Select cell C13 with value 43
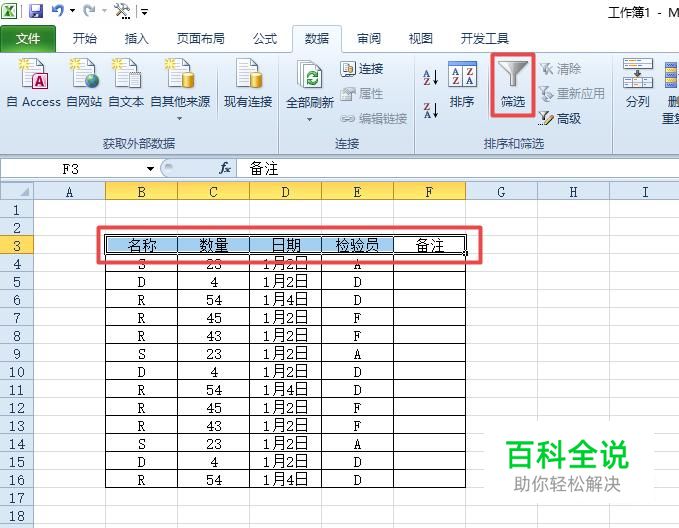This screenshot has height=528, width=679. (x=213, y=426)
